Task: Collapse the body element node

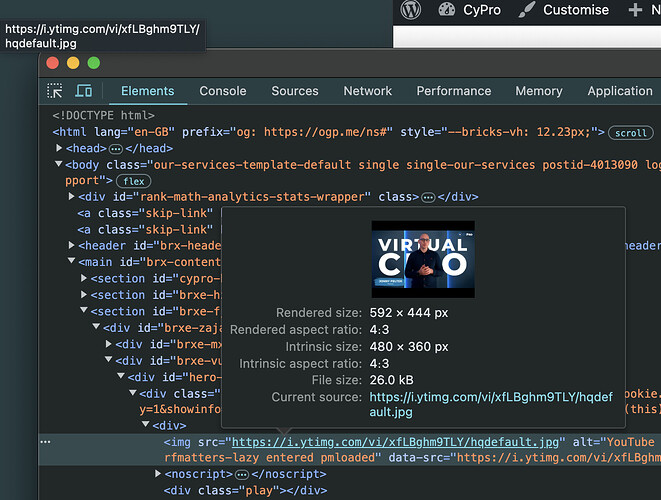Action: click(x=60, y=164)
